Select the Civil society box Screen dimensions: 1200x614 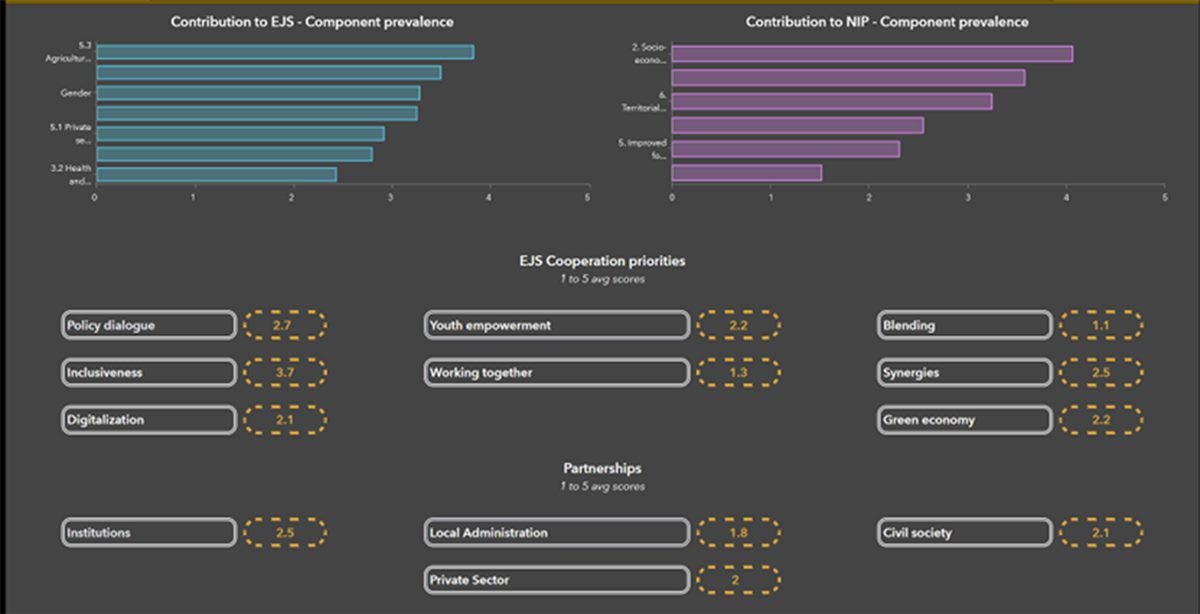tap(965, 532)
